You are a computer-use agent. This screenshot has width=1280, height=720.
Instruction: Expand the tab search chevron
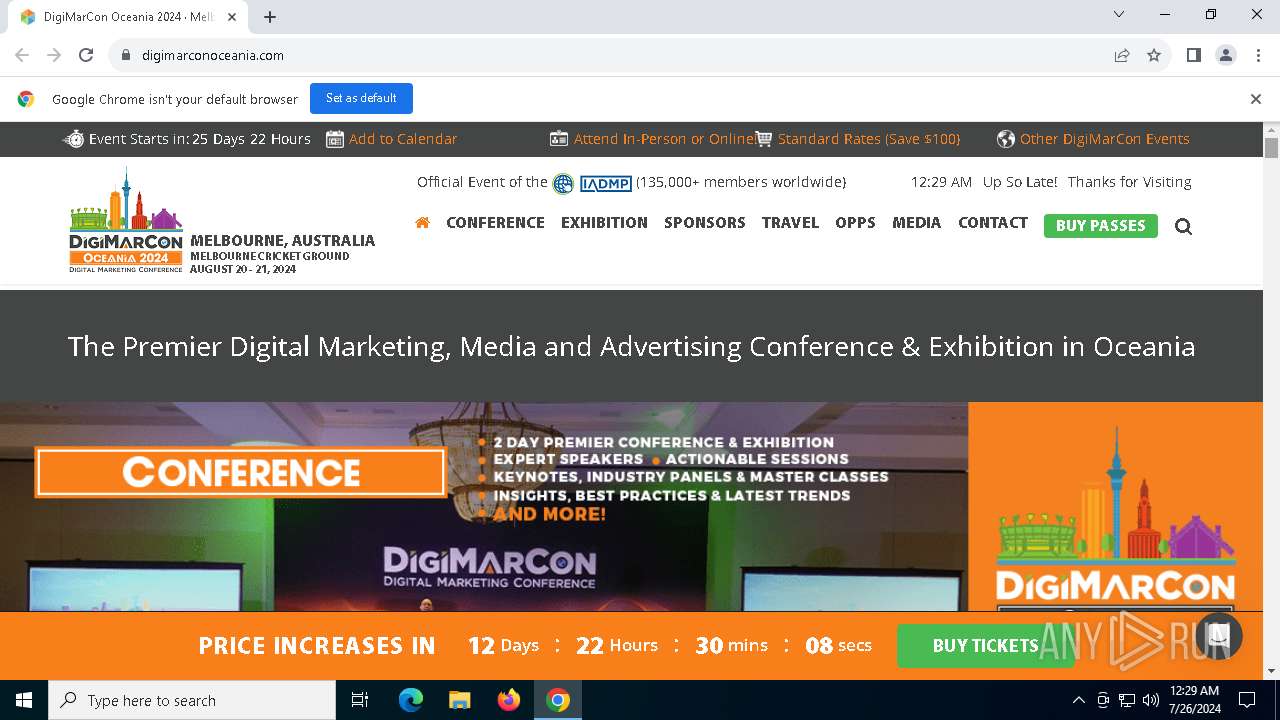(1119, 15)
